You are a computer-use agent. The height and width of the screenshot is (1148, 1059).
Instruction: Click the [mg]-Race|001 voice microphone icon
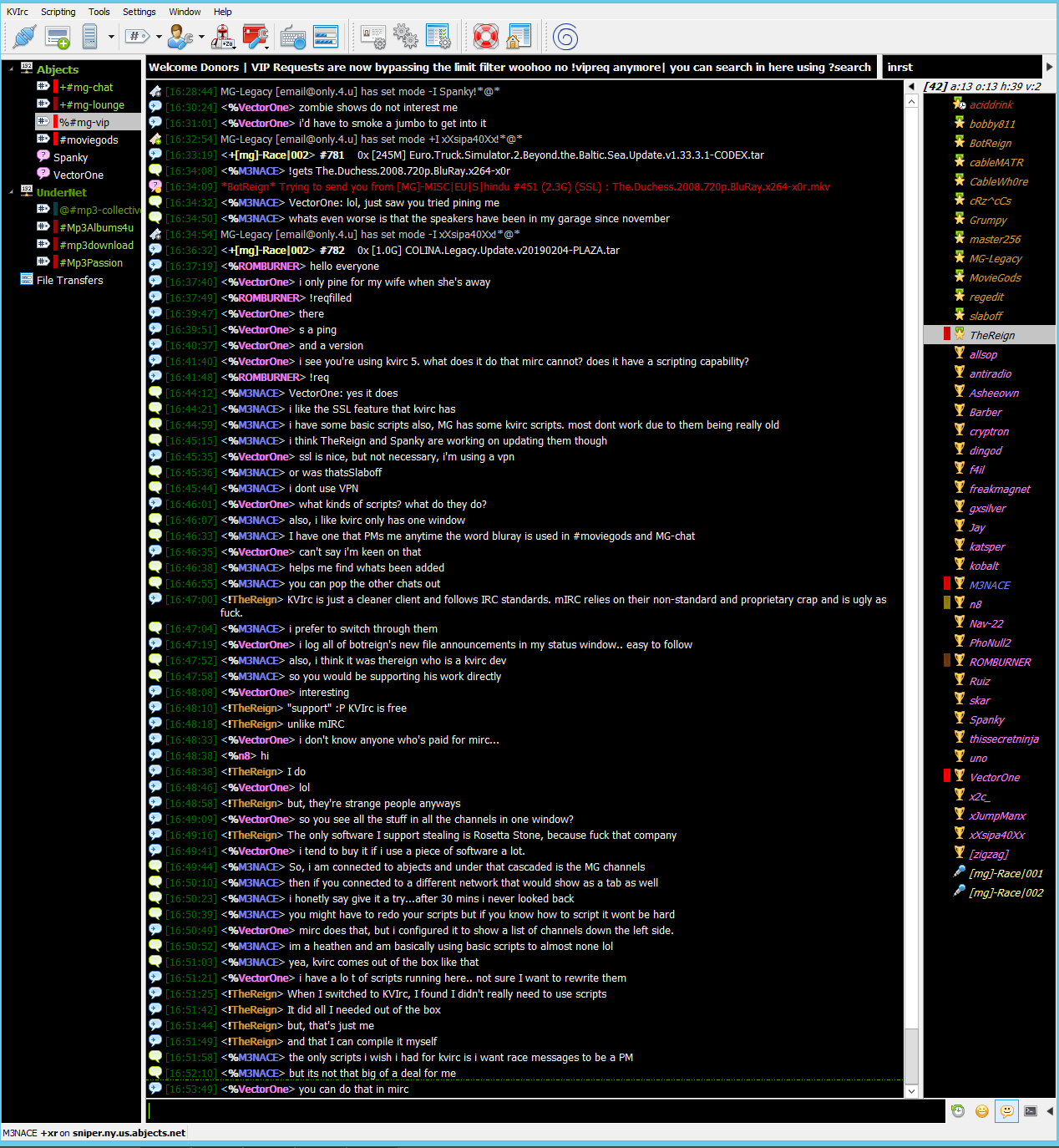pyautogui.click(x=960, y=871)
